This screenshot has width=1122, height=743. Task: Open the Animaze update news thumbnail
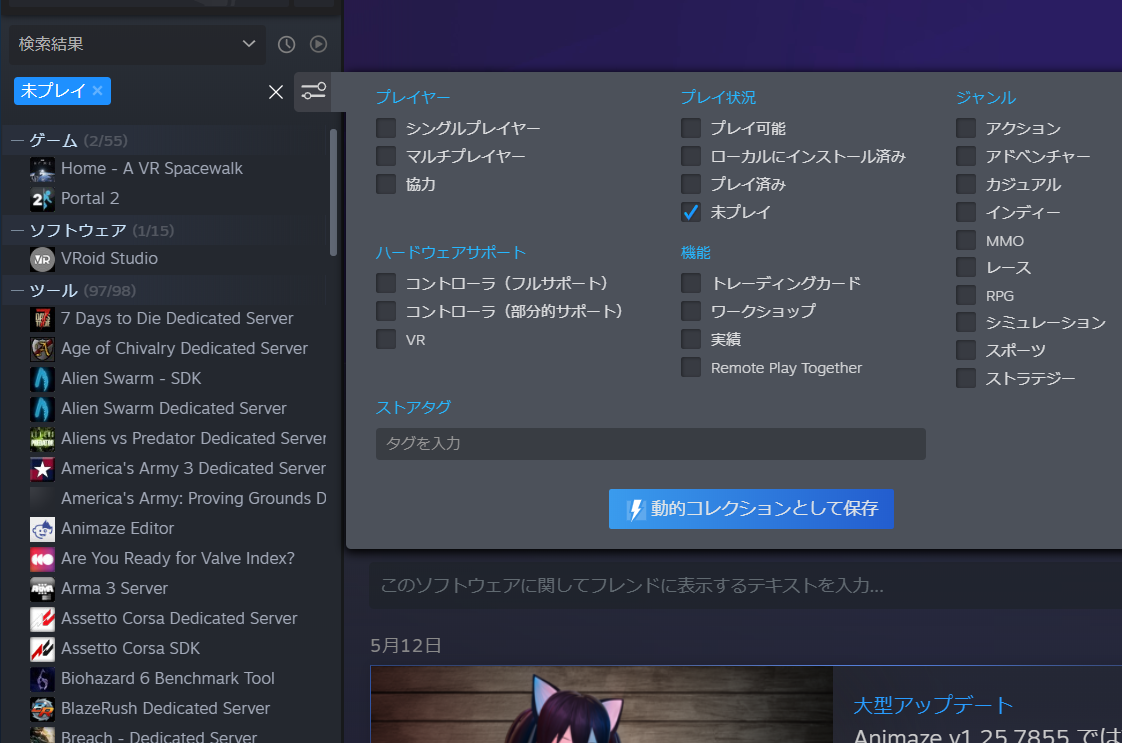(602, 704)
